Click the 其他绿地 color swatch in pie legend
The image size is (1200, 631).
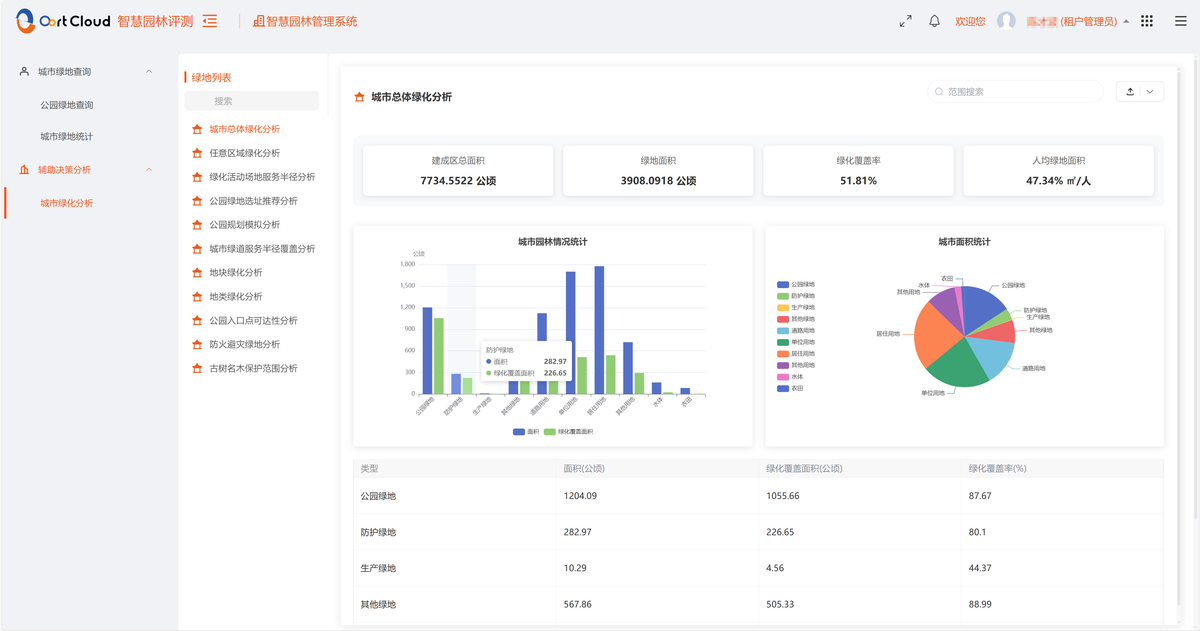click(x=782, y=319)
